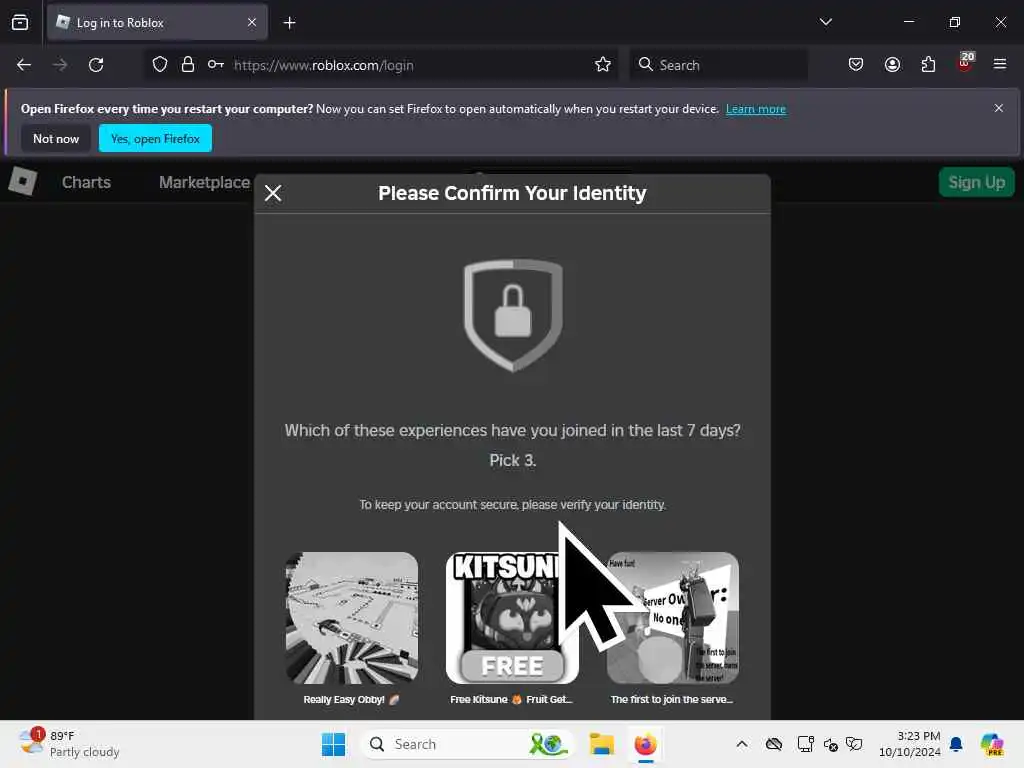Follow the Learn more link
The width and height of the screenshot is (1024, 768).
(x=756, y=109)
